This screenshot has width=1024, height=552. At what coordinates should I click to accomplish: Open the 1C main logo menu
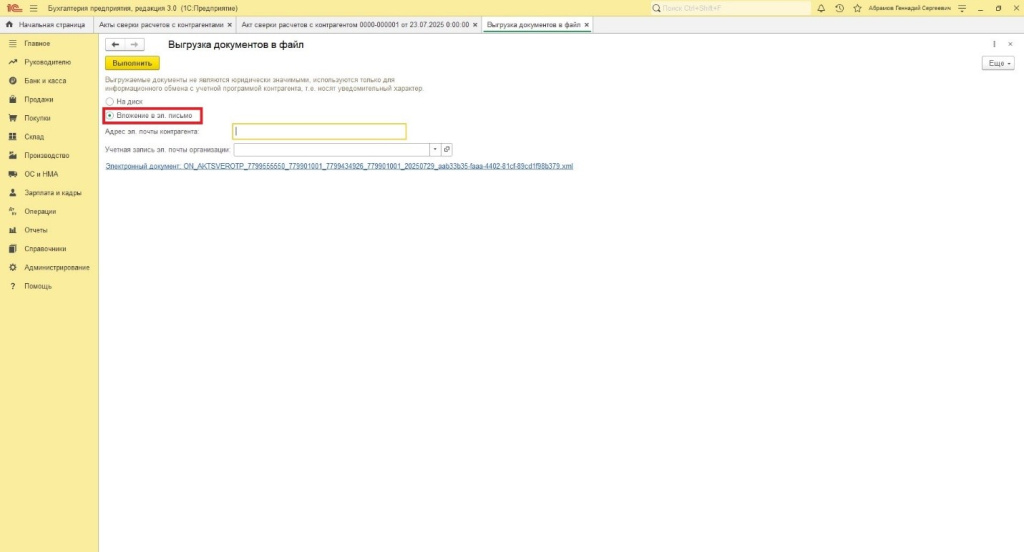(14, 8)
